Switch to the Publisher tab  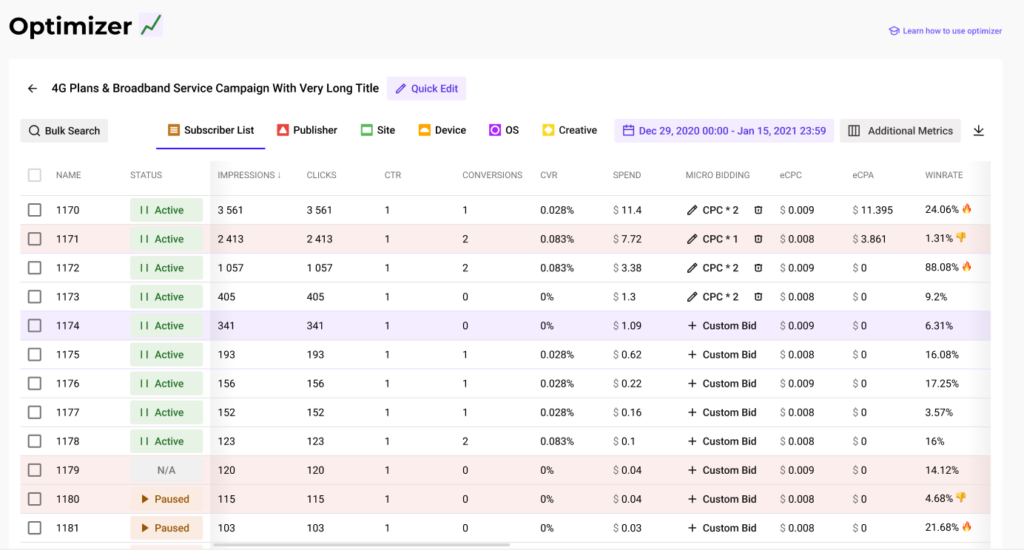(306, 131)
